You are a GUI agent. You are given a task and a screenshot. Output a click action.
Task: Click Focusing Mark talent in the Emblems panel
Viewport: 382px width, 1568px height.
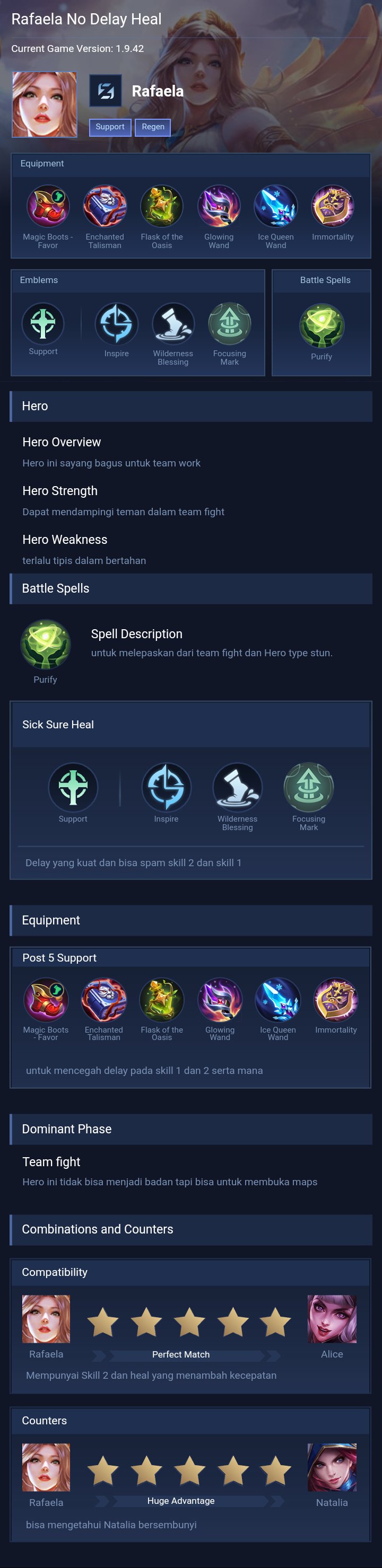click(230, 324)
